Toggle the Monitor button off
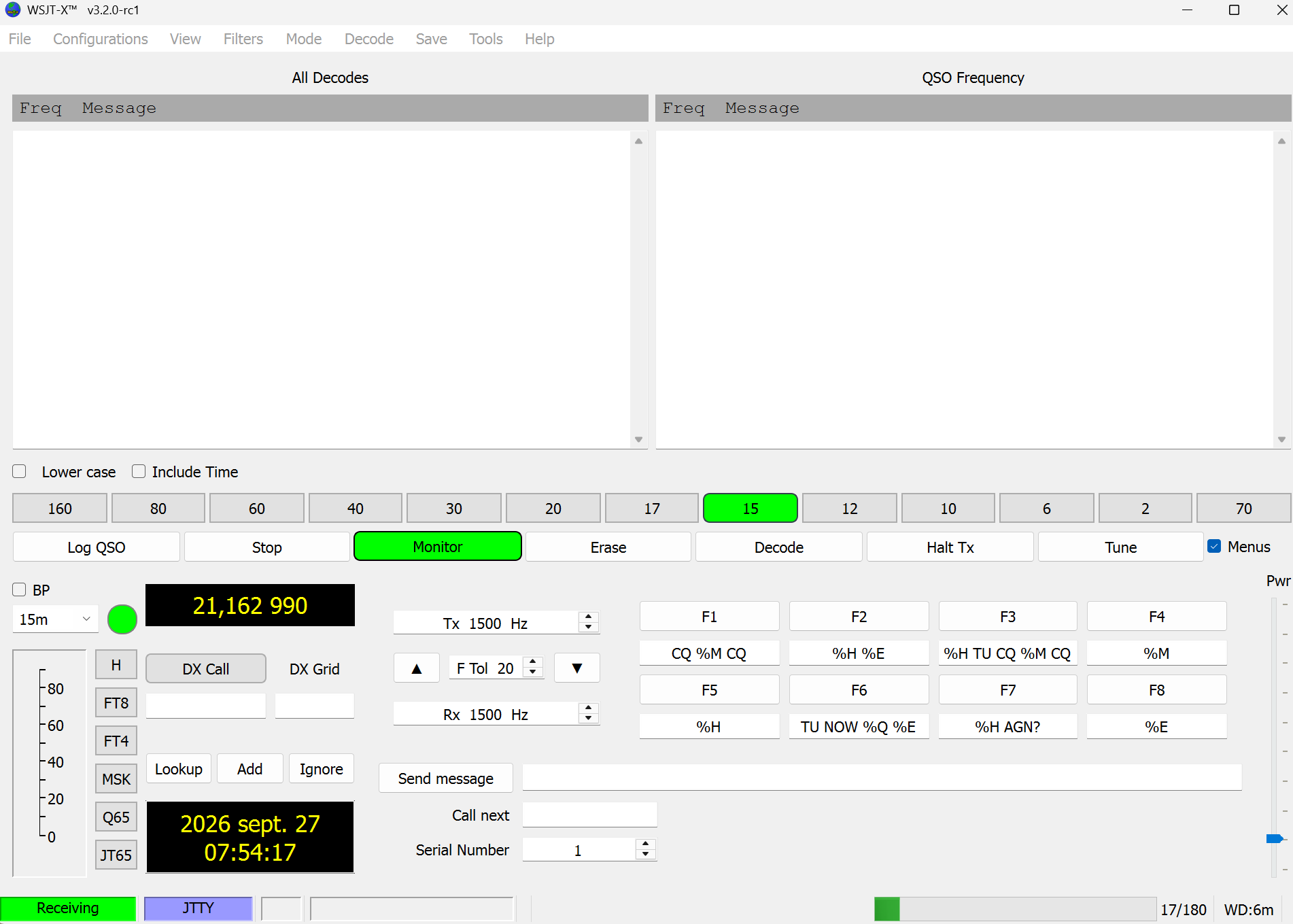Viewport: 1293px width, 924px height. click(438, 547)
